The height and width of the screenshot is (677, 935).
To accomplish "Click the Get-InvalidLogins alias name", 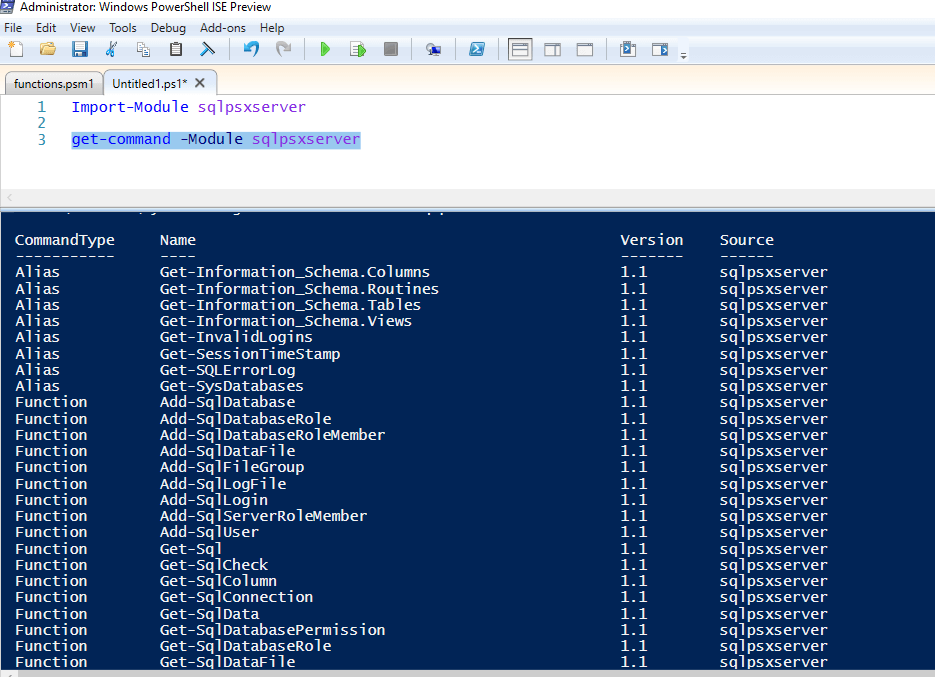I will [x=236, y=337].
